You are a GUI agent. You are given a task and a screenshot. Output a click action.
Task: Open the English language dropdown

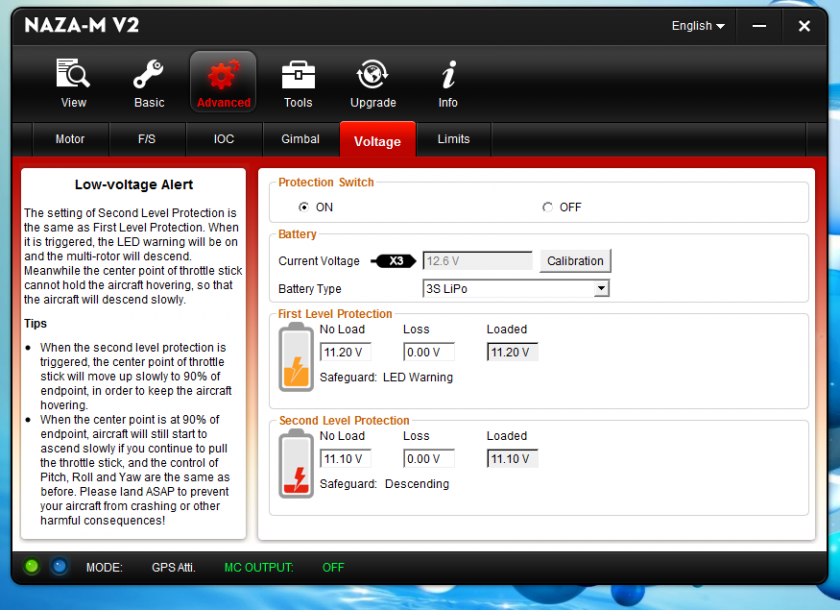coord(698,26)
